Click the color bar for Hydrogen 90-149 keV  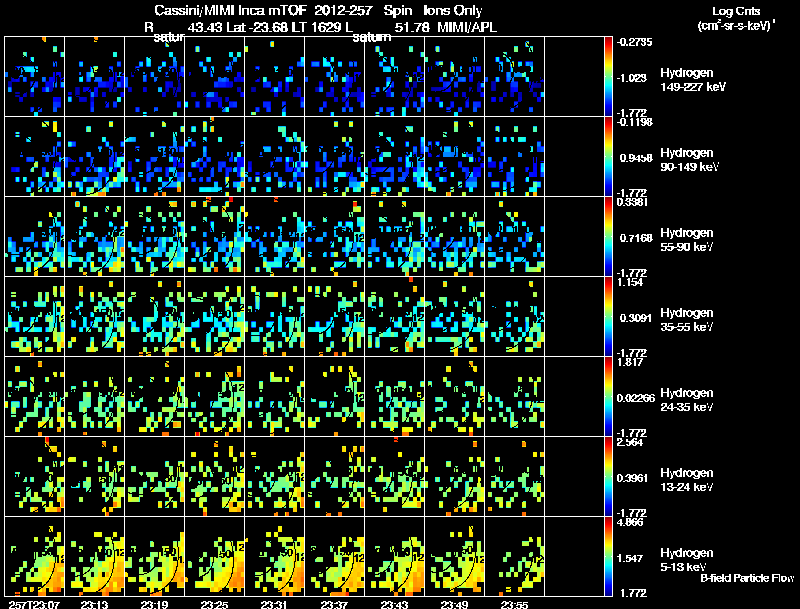coord(608,157)
